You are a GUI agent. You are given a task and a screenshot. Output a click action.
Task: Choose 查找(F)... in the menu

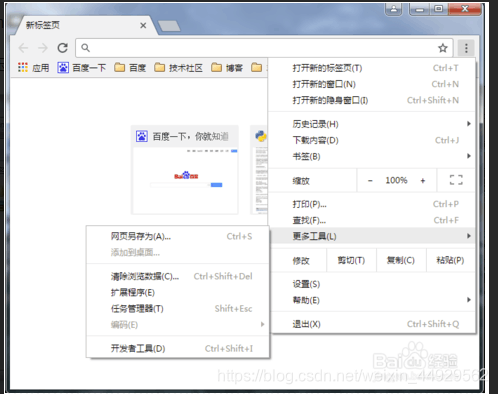(x=372, y=220)
